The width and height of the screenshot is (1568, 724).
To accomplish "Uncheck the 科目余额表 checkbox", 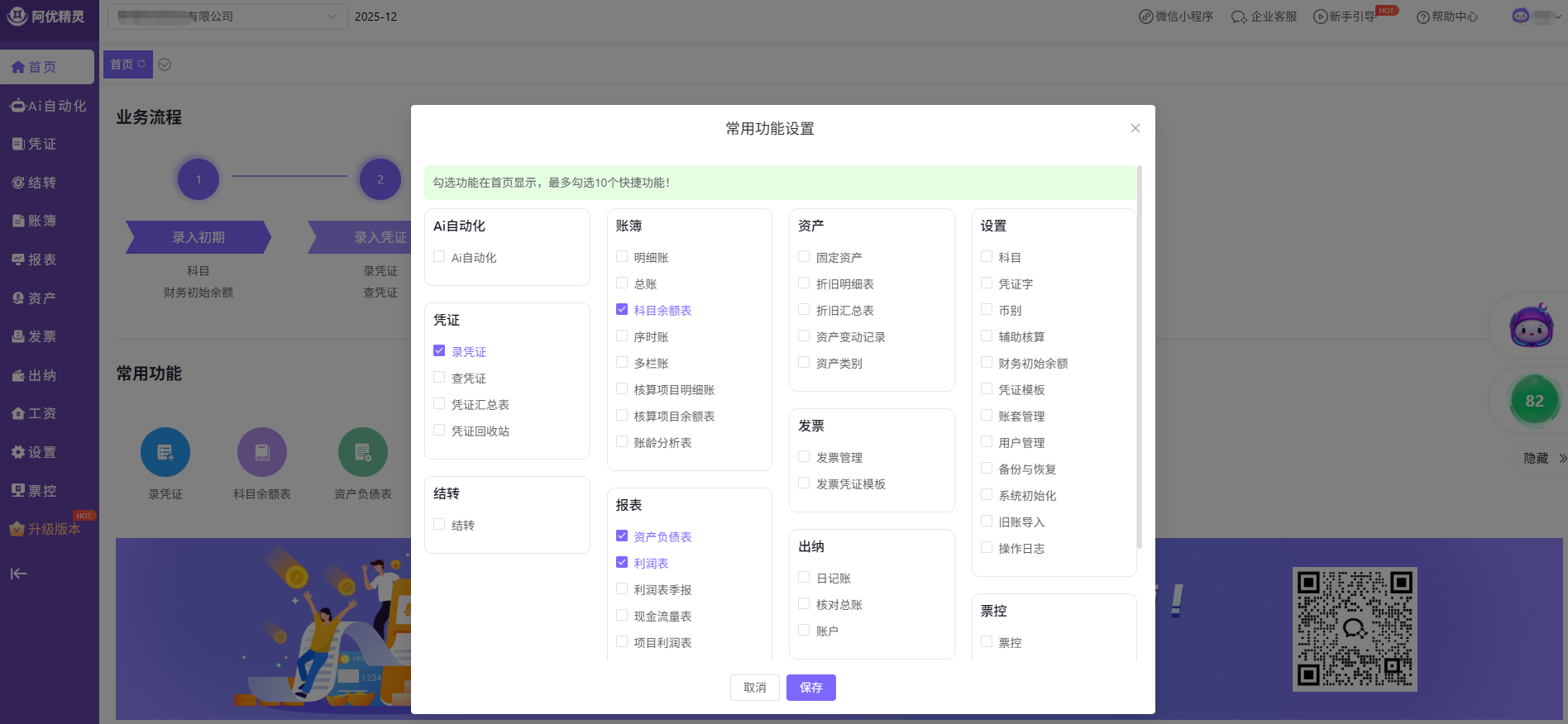I will click(x=622, y=310).
